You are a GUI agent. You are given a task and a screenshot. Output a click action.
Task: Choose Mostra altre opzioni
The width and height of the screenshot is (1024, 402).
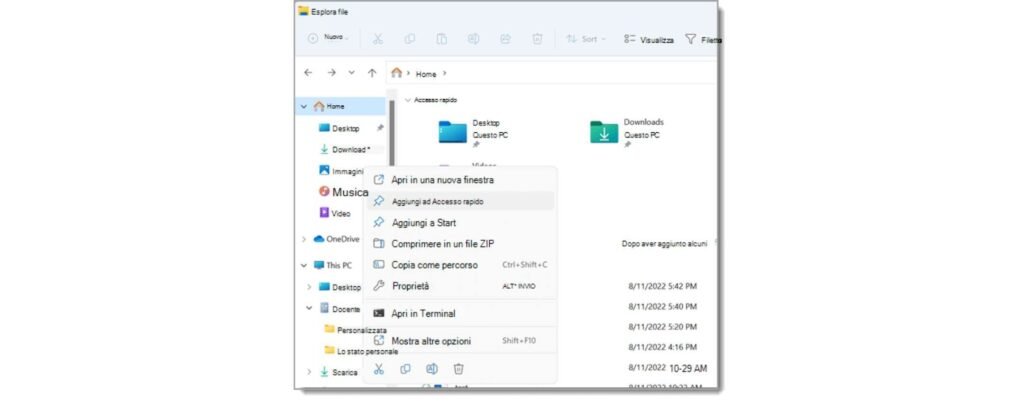460,341
